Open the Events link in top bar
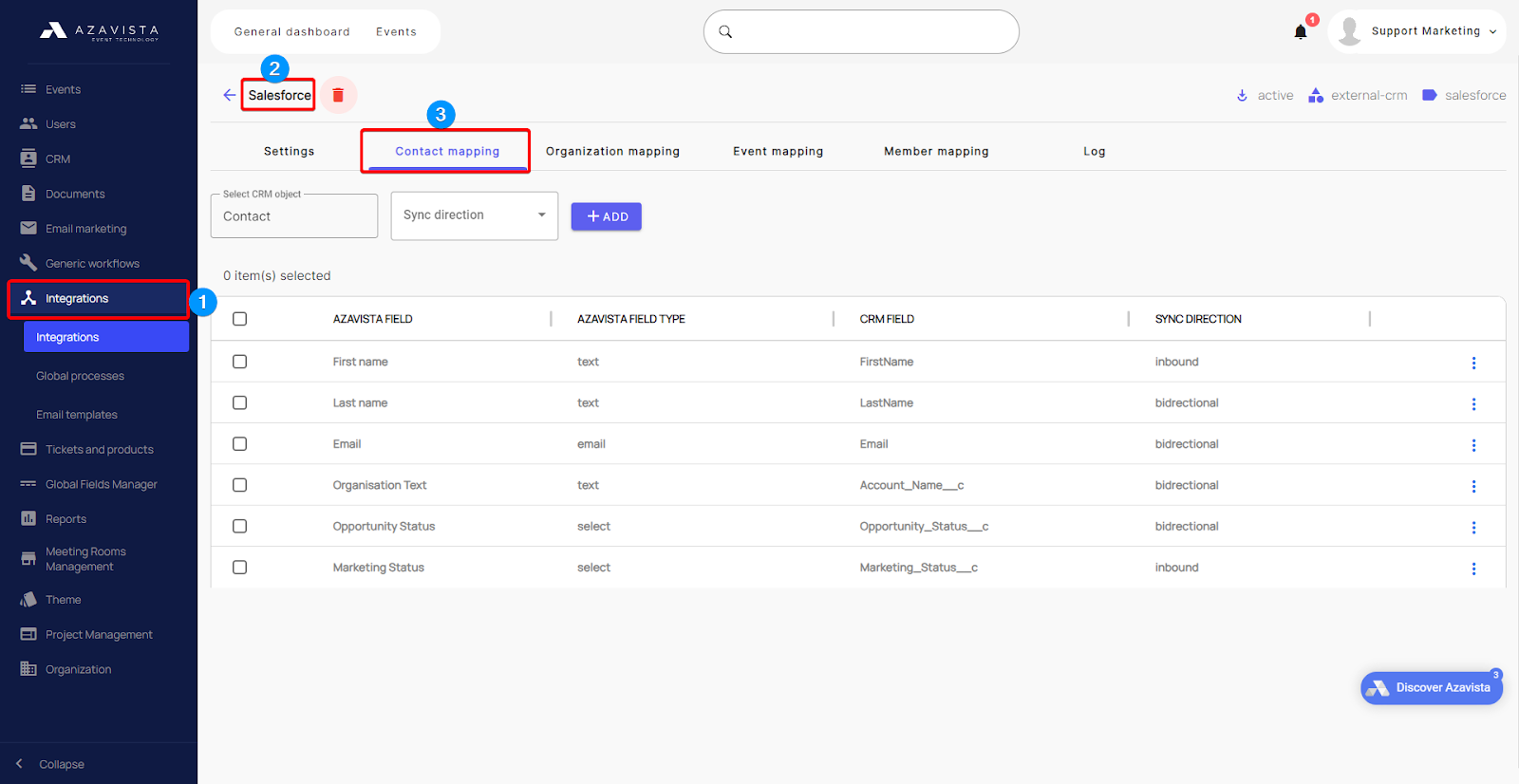The image size is (1519, 784). tap(396, 31)
